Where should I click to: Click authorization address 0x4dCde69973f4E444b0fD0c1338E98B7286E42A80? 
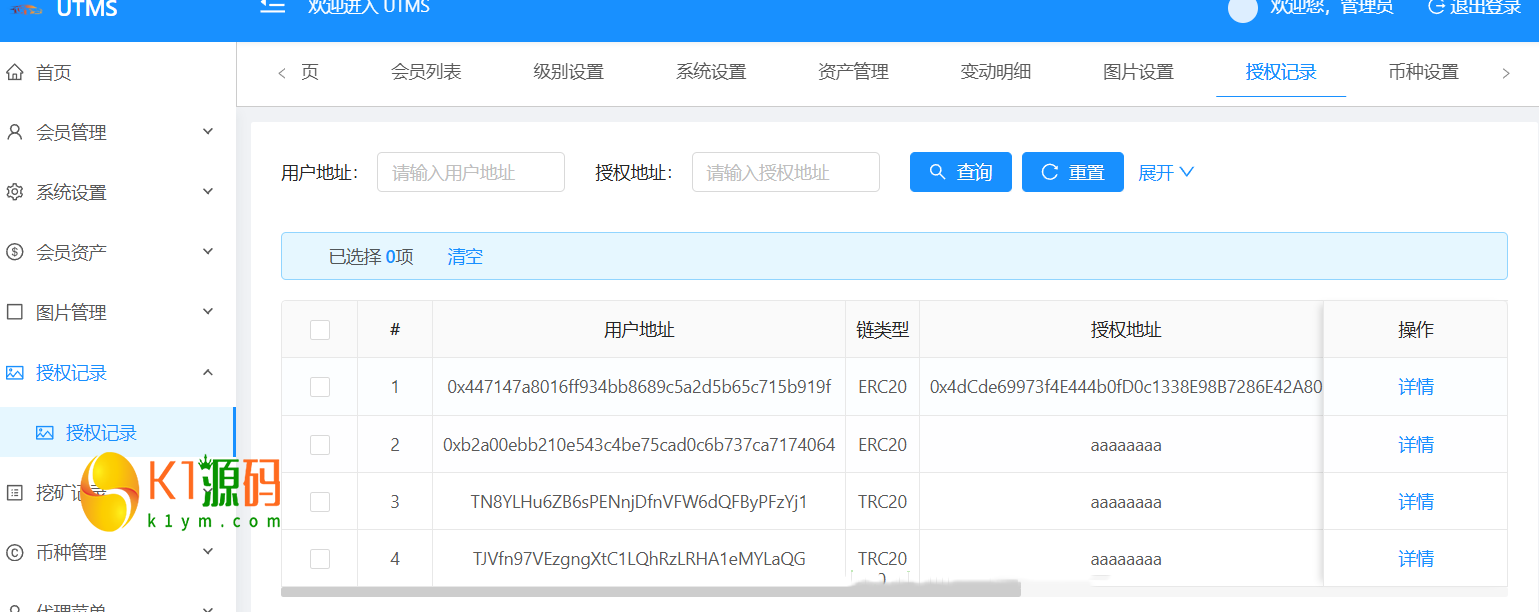pyautogui.click(x=1126, y=387)
